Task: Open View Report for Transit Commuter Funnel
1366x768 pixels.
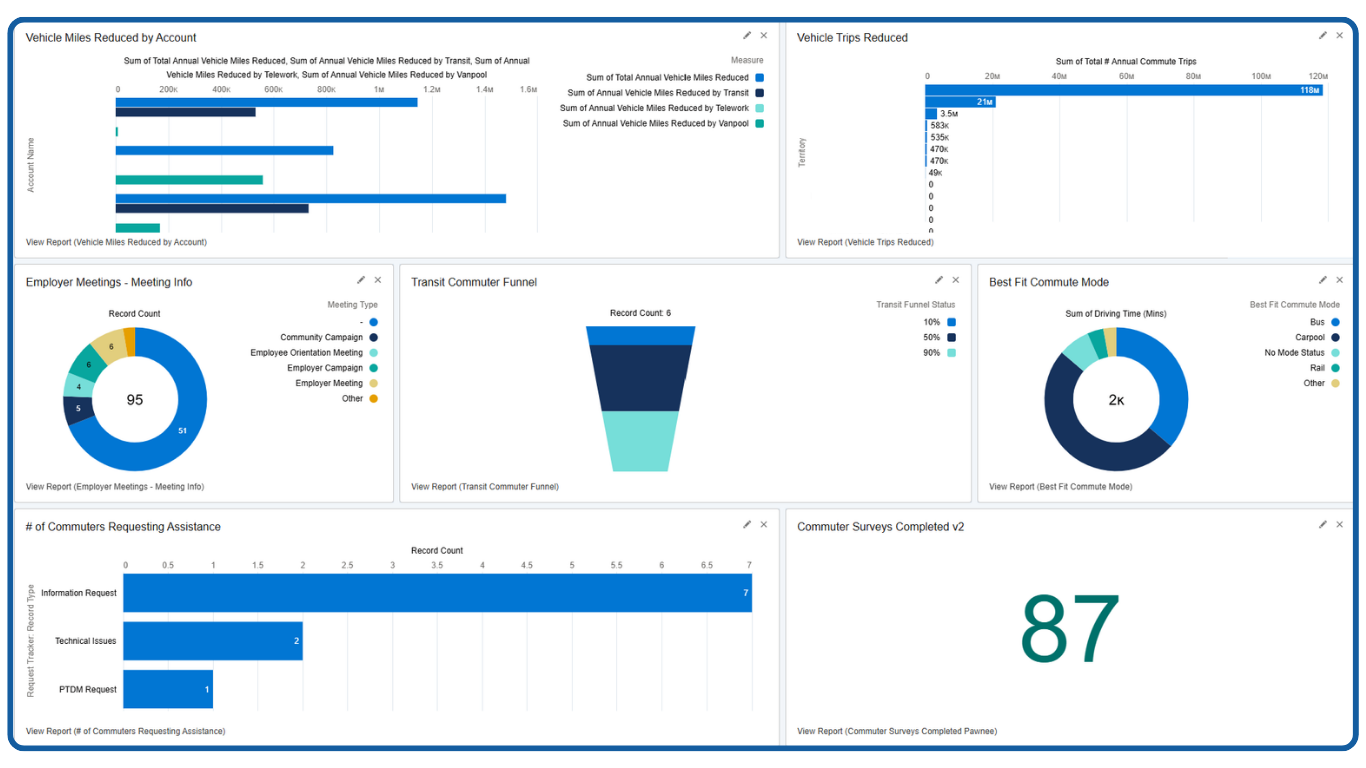Action: pos(485,487)
